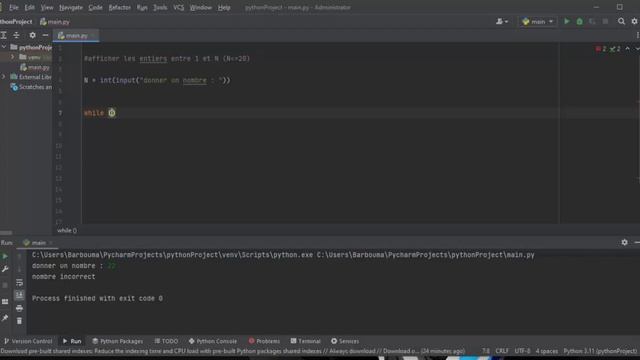Collapse the pythonProject root folder
The image size is (640, 360).
[x=4, y=47]
